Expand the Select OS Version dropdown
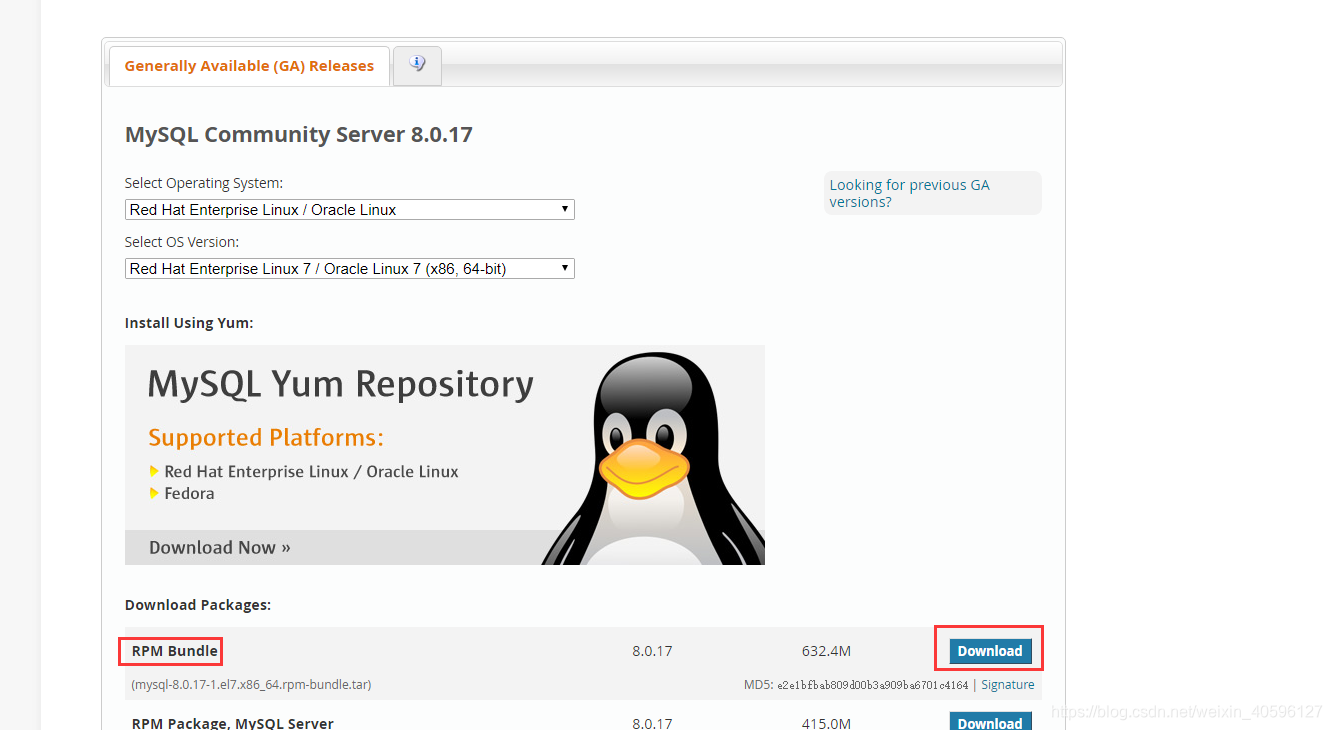The height and width of the screenshot is (730, 1332). [350, 269]
